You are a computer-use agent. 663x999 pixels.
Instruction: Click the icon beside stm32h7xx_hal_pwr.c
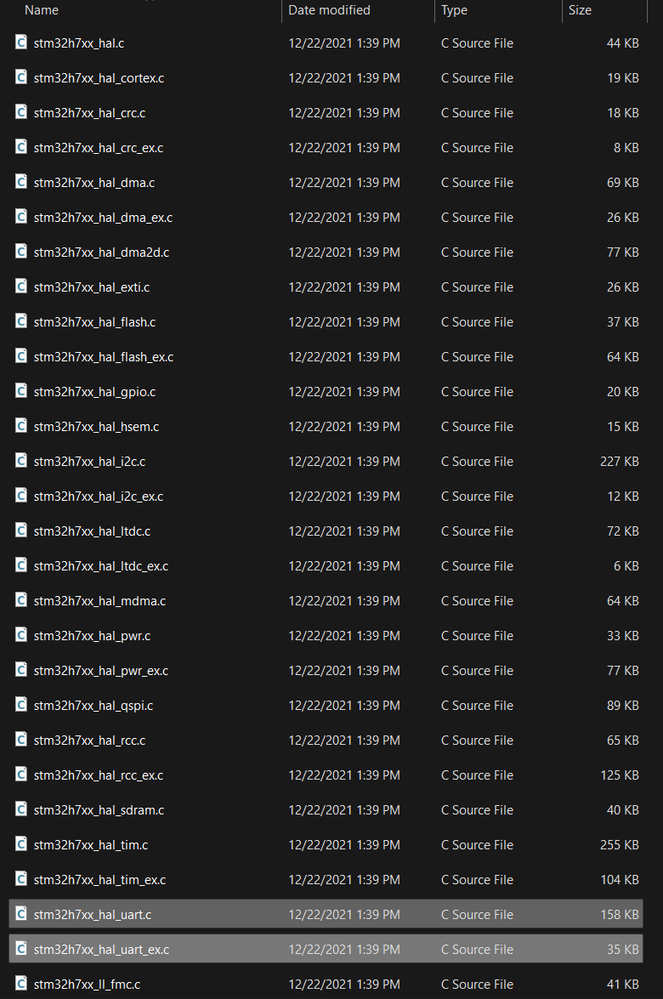point(21,635)
